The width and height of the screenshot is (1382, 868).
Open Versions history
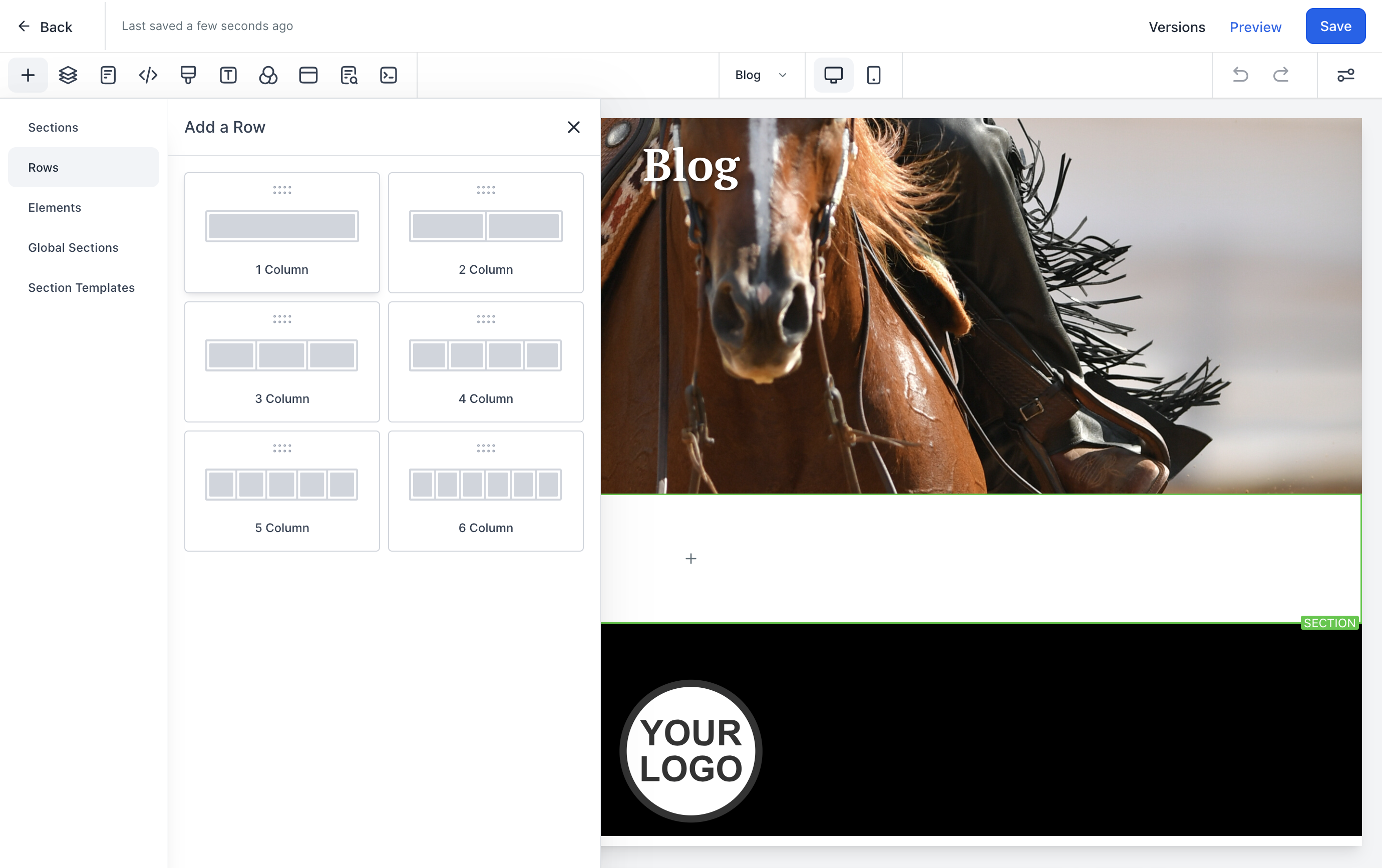(1177, 27)
